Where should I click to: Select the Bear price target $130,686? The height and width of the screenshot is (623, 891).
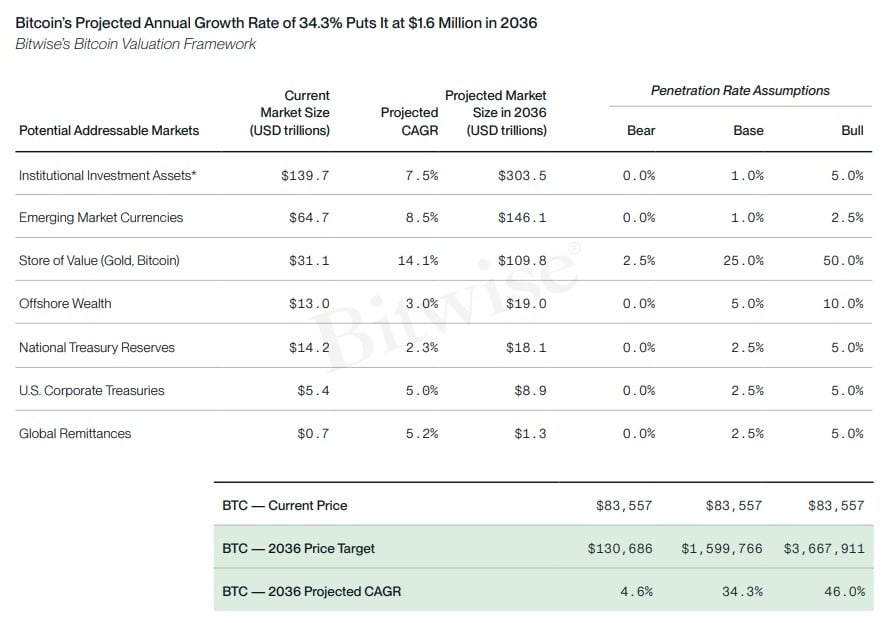click(x=620, y=549)
